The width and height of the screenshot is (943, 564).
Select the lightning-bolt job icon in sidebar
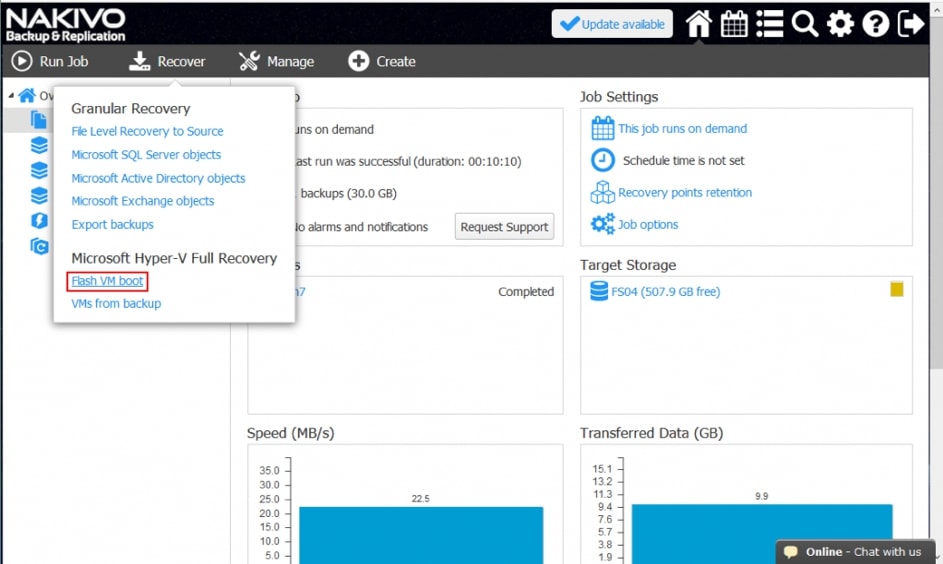tap(39, 220)
